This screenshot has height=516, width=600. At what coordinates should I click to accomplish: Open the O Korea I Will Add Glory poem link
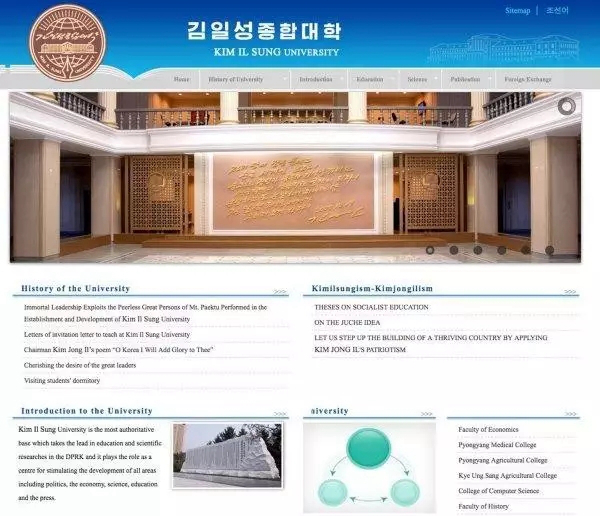(x=119, y=350)
